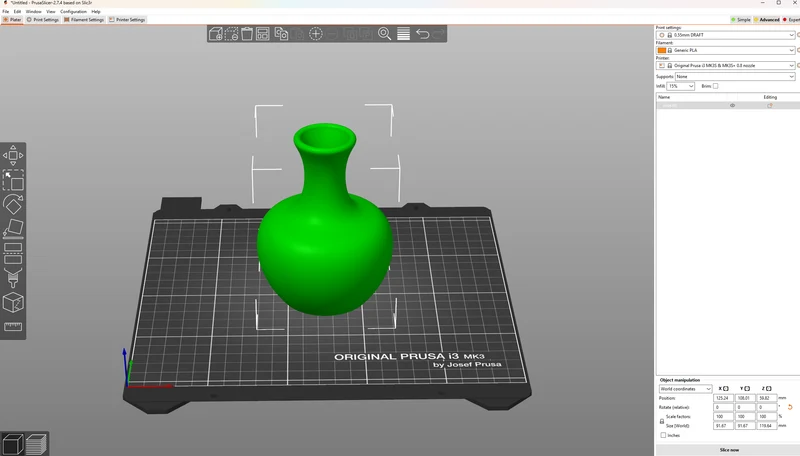800x456 pixels.
Task: Open the Window menu
Action: [34, 11]
